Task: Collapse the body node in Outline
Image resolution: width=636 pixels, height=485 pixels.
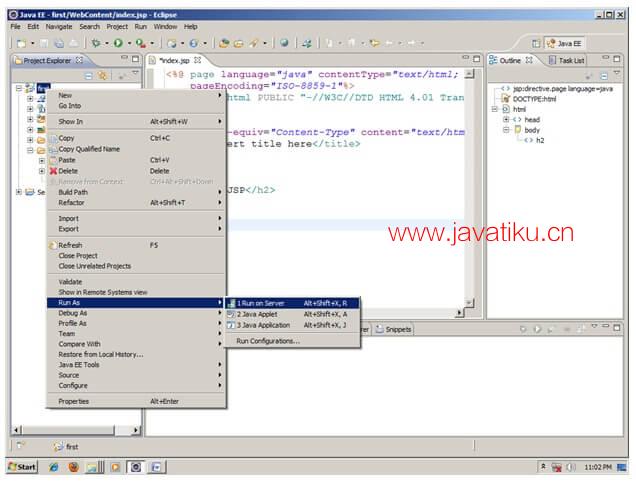Action: (506, 130)
